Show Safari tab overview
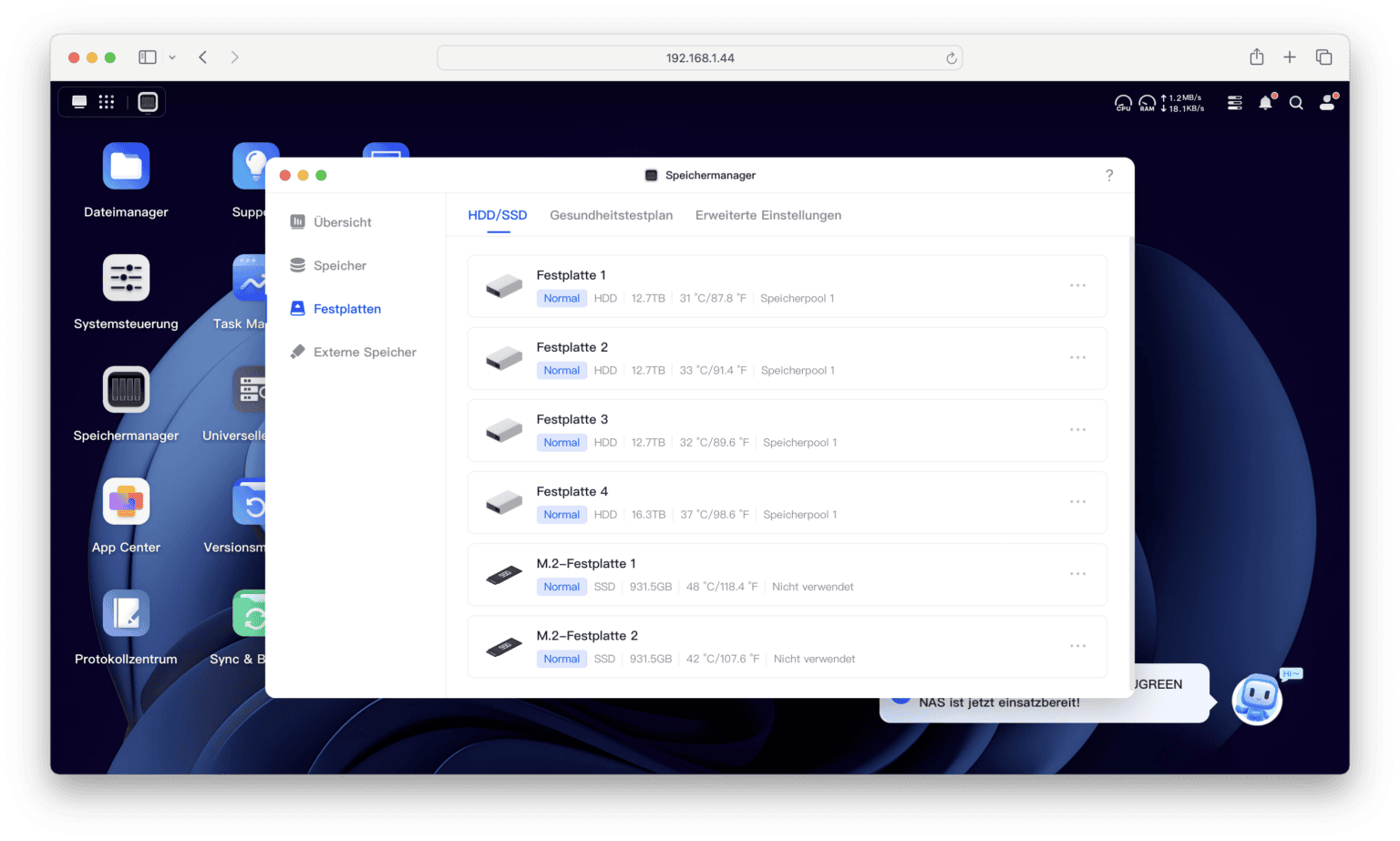 point(1324,57)
